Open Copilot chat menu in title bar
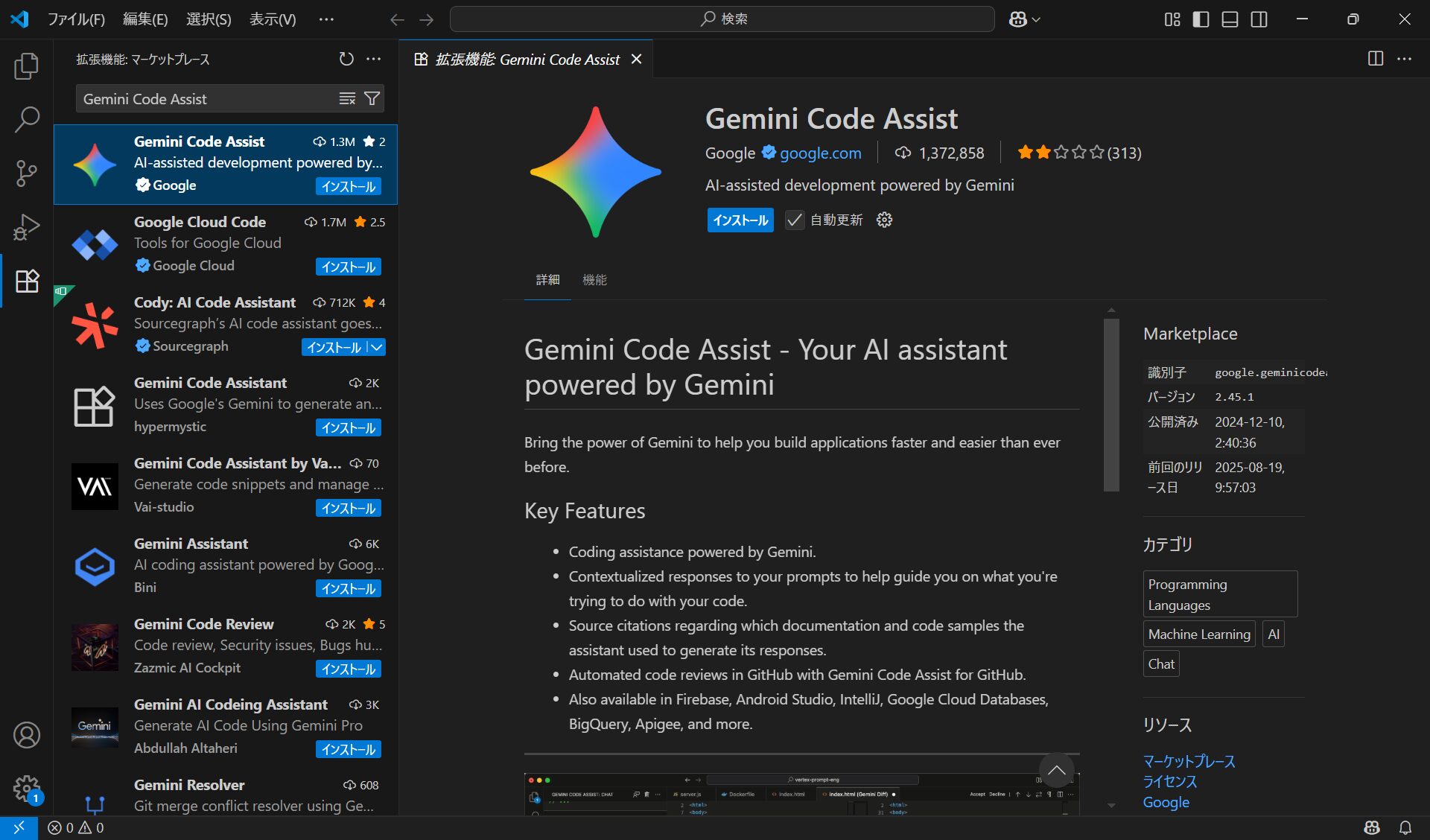The image size is (1430, 840). (x=1025, y=19)
